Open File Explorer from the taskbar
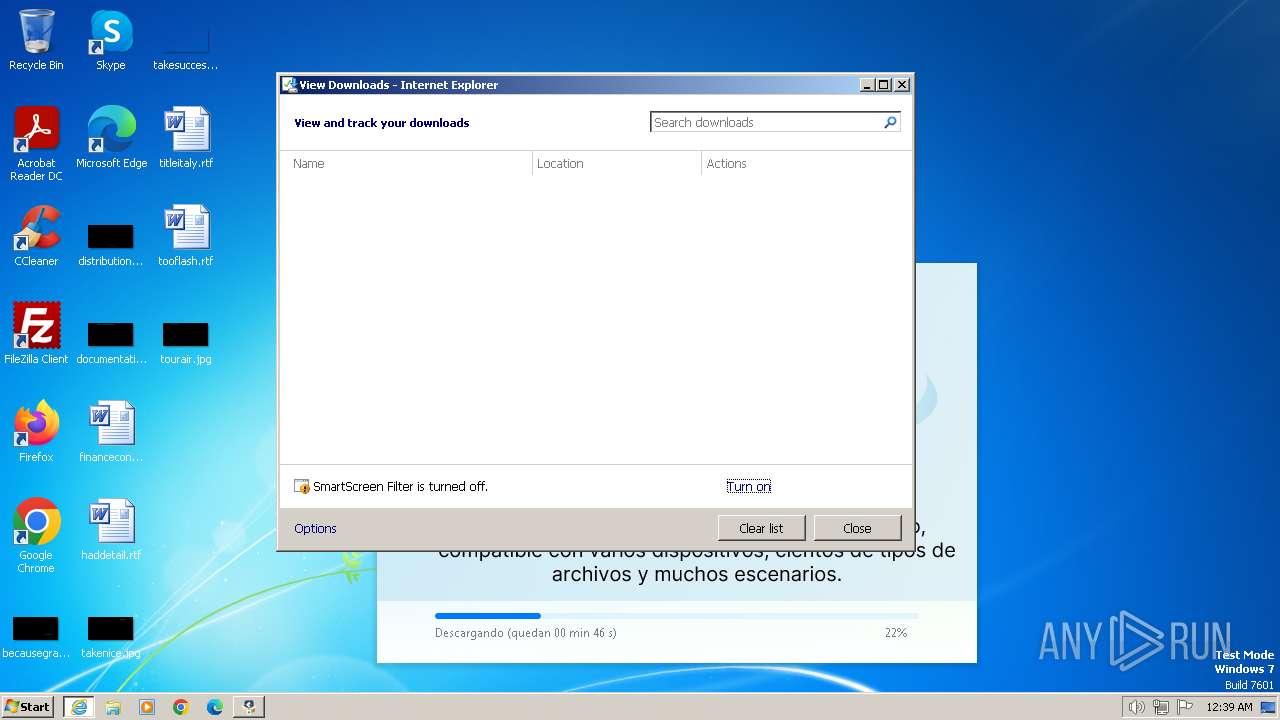 tap(113, 707)
